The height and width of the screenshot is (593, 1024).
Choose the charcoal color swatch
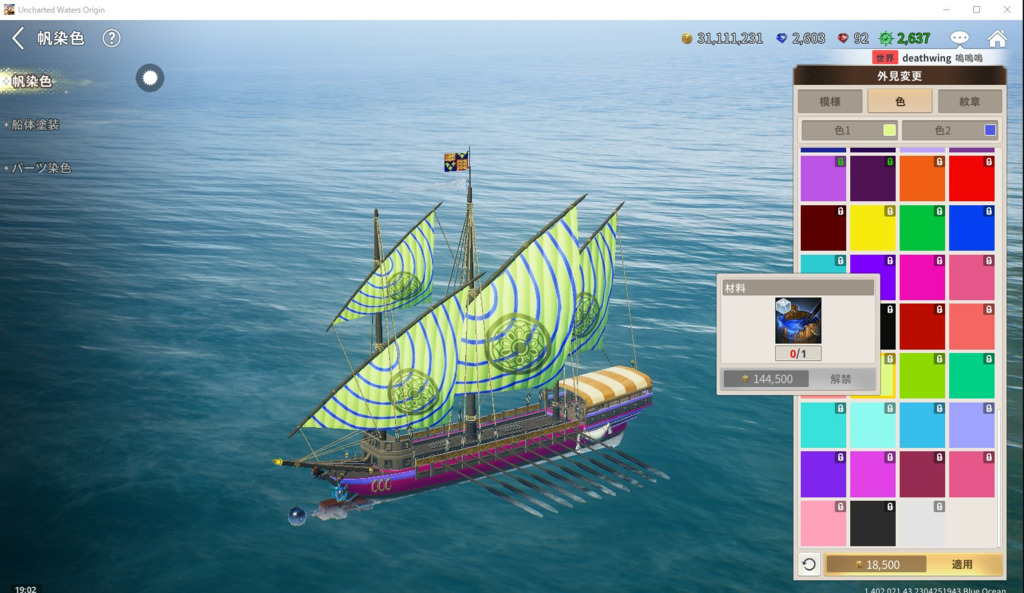pyautogui.click(x=872, y=524)
